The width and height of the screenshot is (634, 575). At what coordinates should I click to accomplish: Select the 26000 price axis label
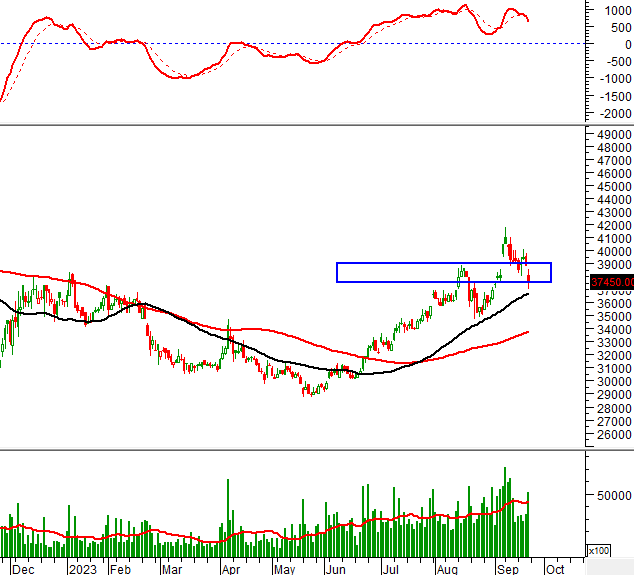[x=614, y=434]
